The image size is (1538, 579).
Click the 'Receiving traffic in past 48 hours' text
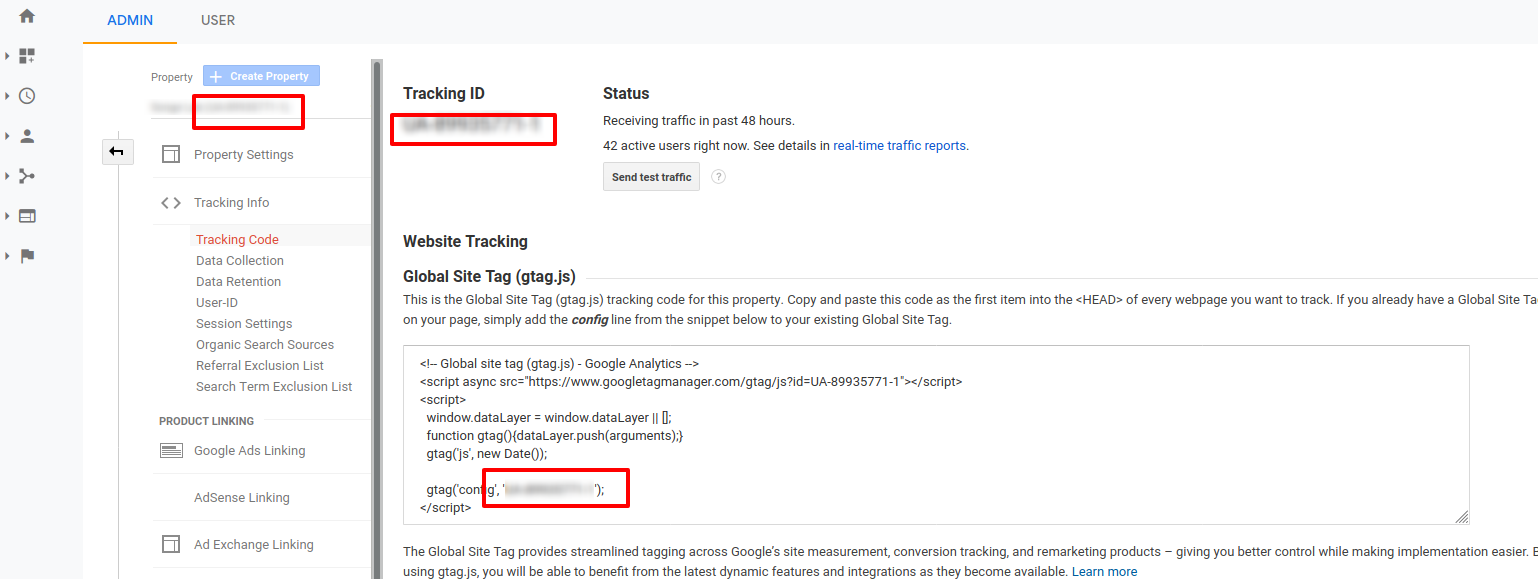(x=699, y=121)
